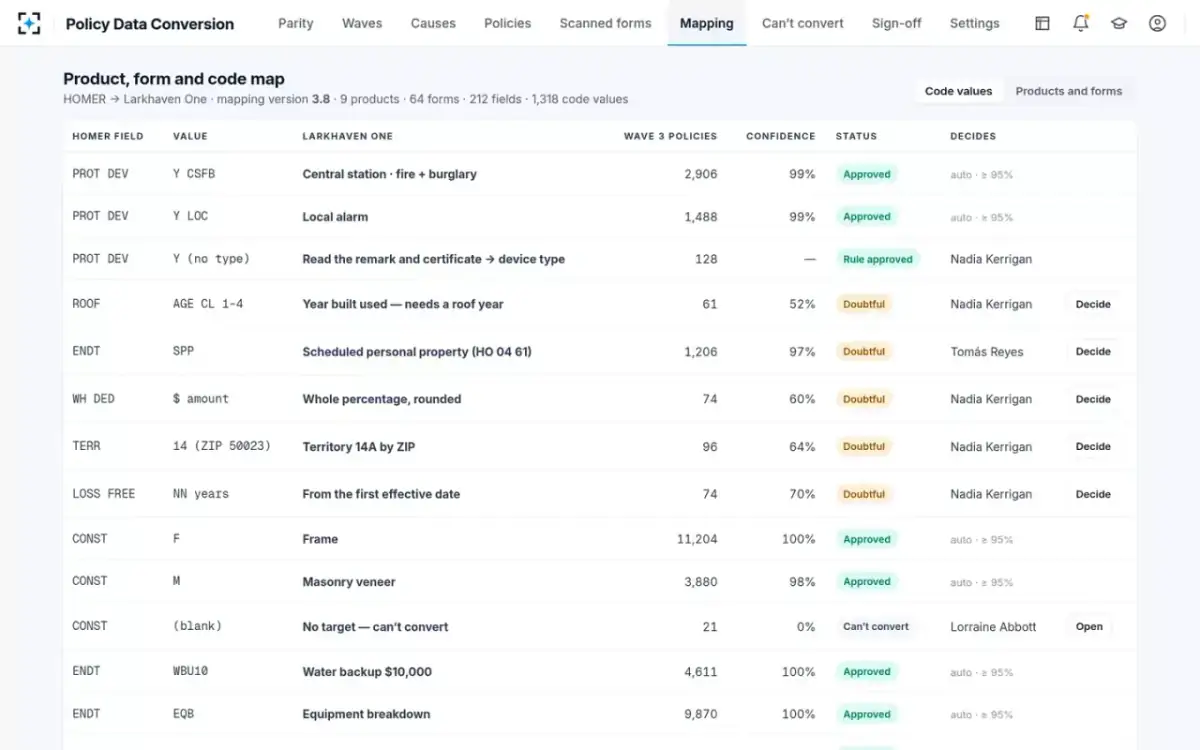This screenshot has width=1200, height=750.
Task: Click Decide for TERR 14 row
Action: click(1093, 447)
